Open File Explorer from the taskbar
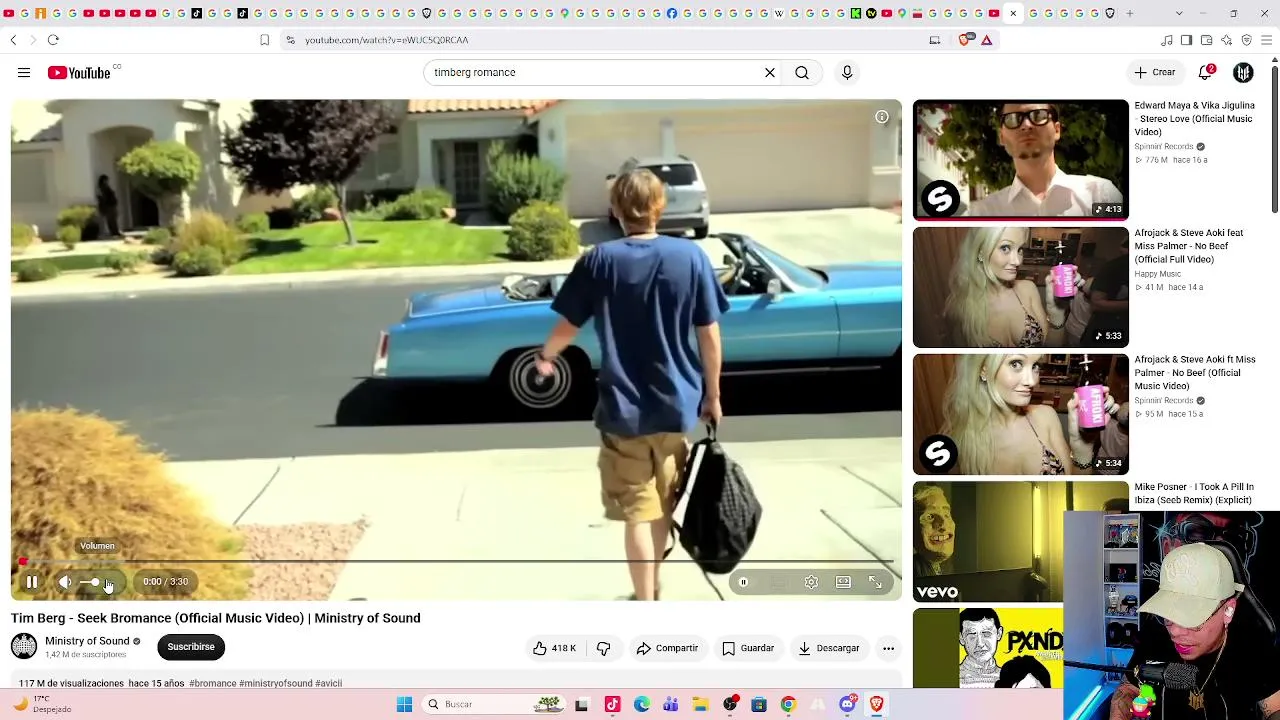The width and height of the screenshot is (1280, 720). pos(700,704)
